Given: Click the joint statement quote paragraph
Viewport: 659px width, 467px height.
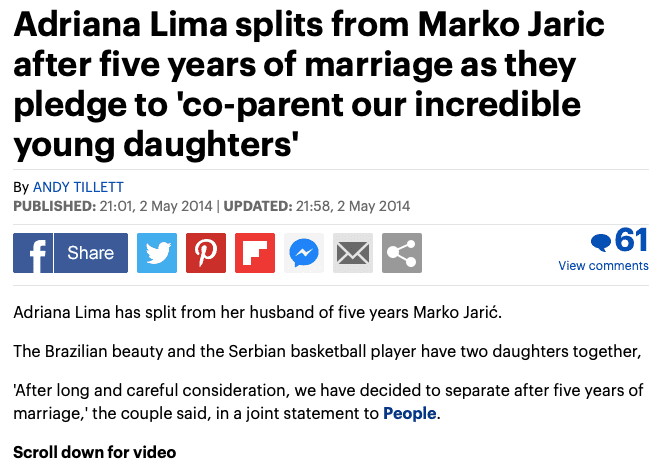Looking at the screenshot, I should pyautogui.click(x=328, y=402).
